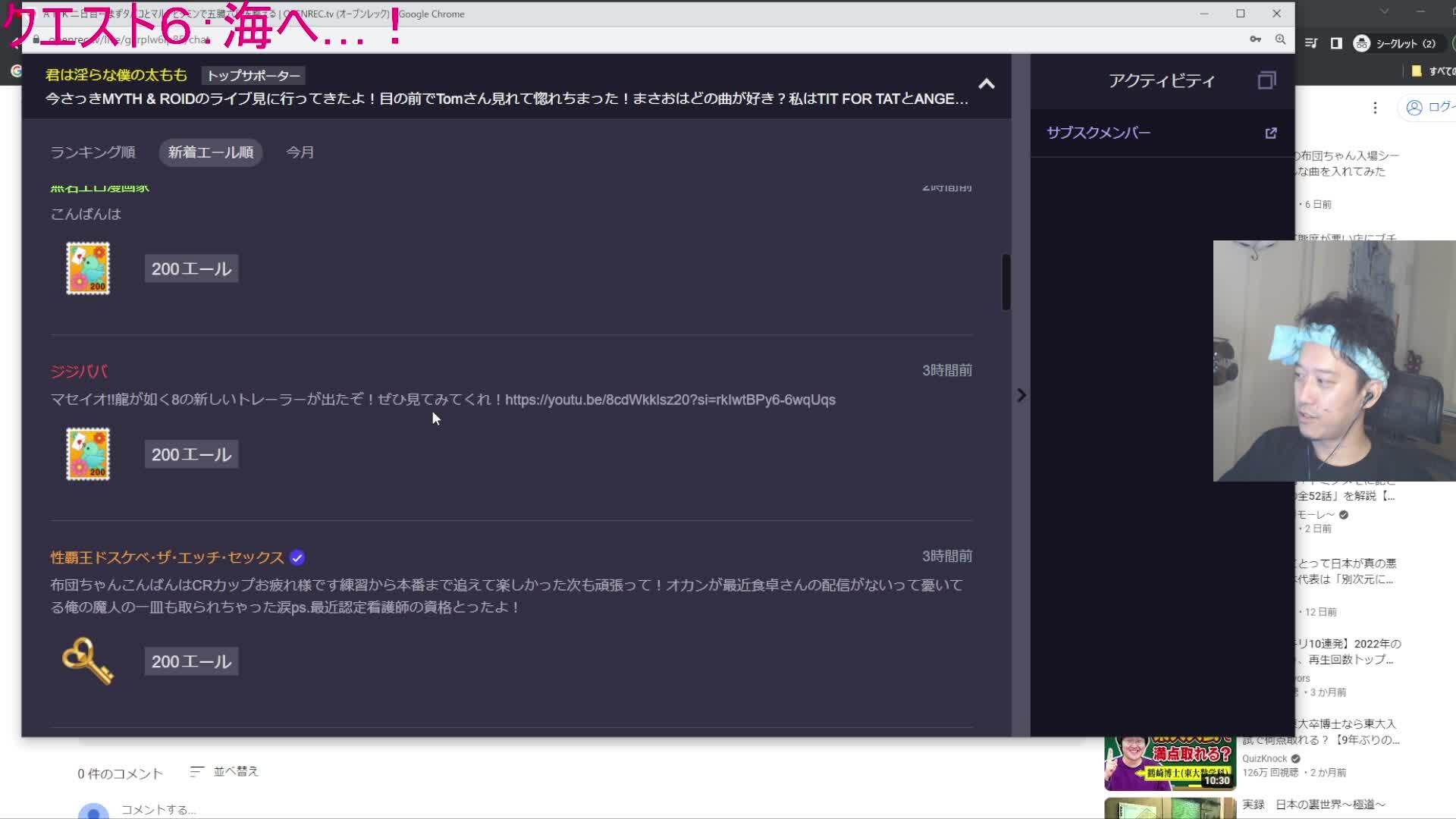Click the トップサポーター badge

coord(253,76)
